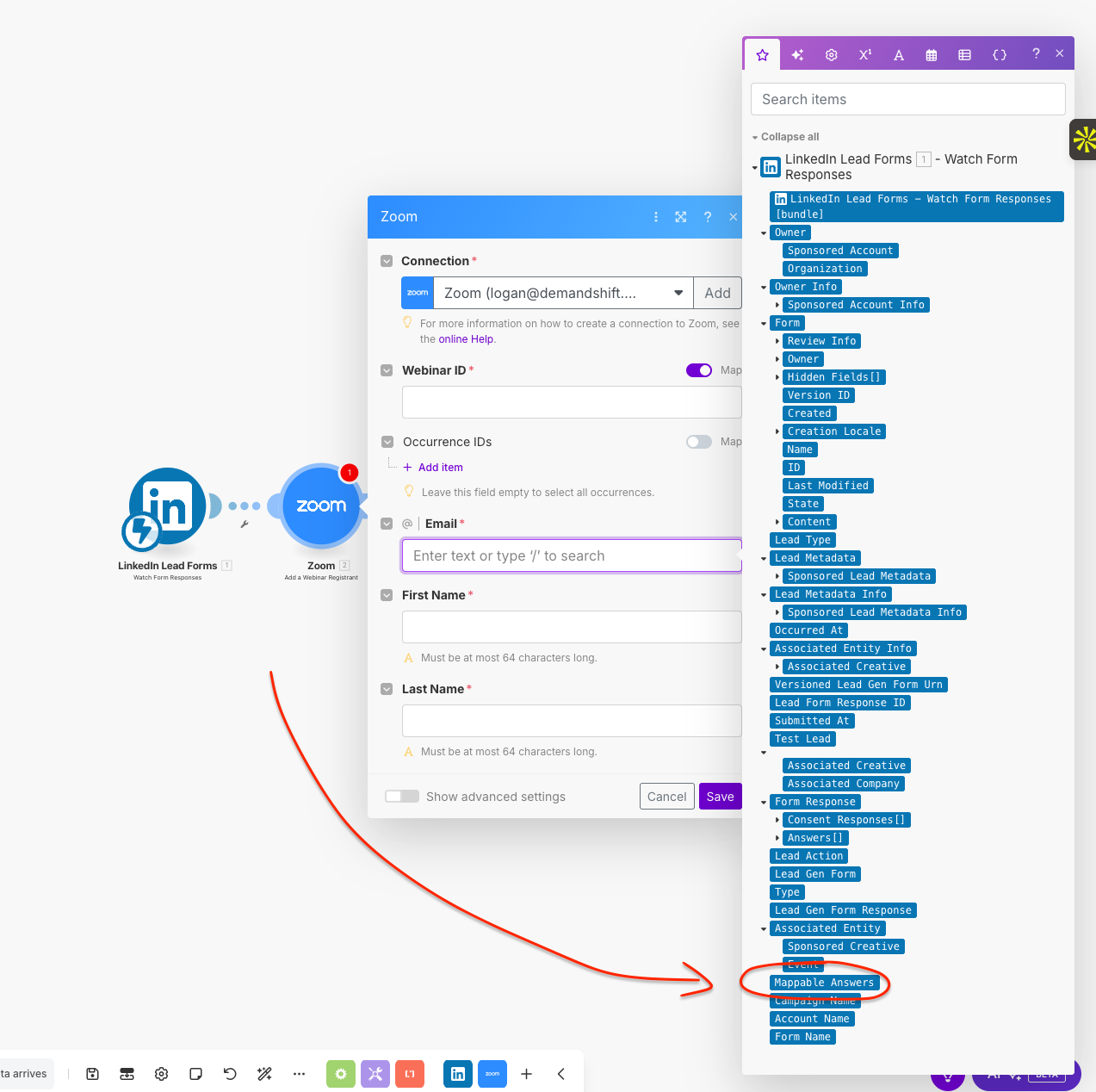Expand Sponsored Account Info arrow
Image resolution: width=1096 pixels, height=1092 pixels.
coord(777,305)
